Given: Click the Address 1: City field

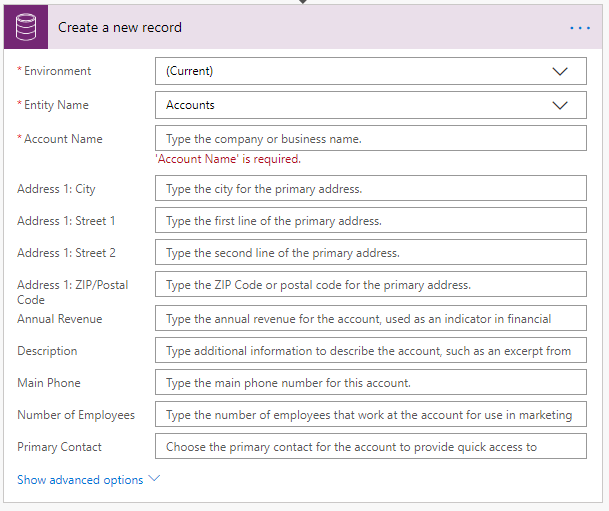Looking at the screenshot, I should coord(371,188).
